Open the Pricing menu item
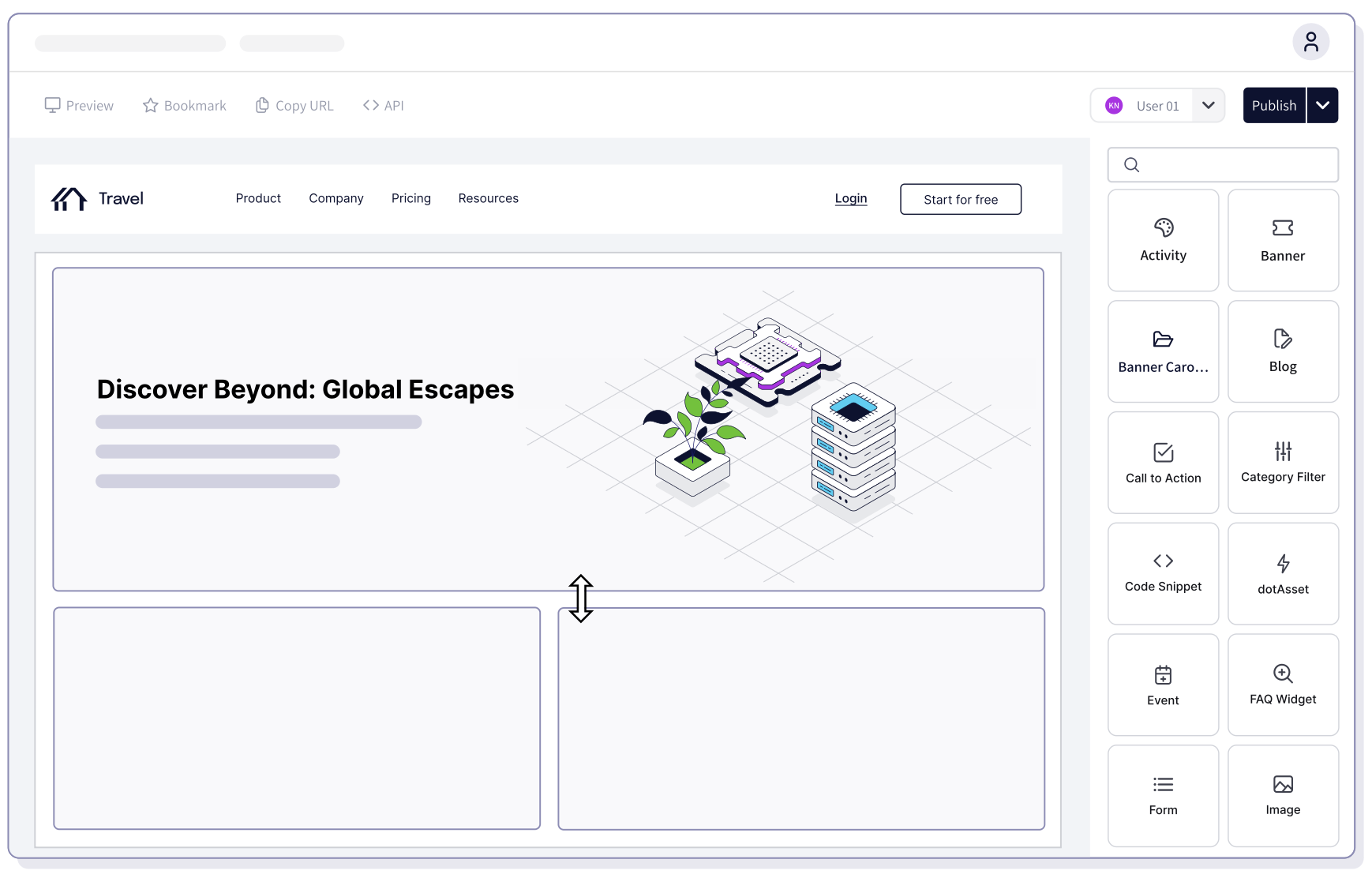 411,198
